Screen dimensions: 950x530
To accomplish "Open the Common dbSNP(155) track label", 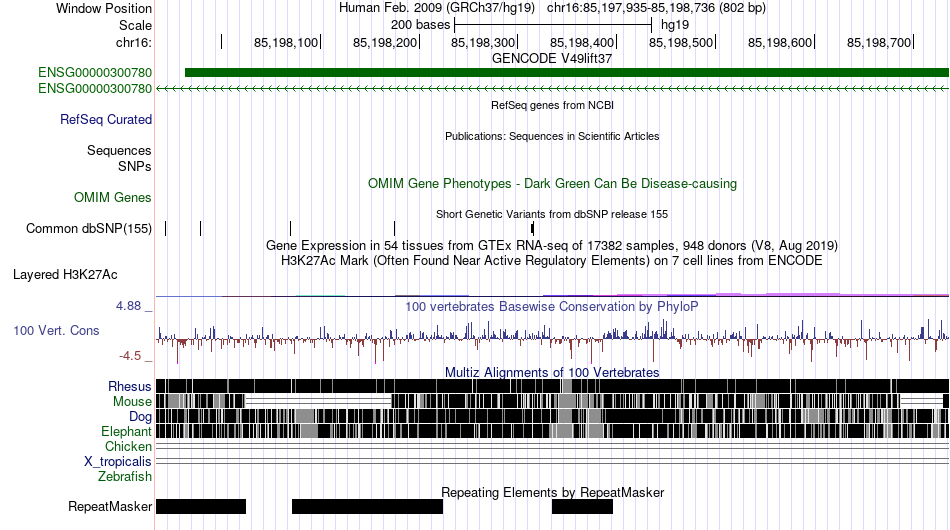I will coord(89,228).
